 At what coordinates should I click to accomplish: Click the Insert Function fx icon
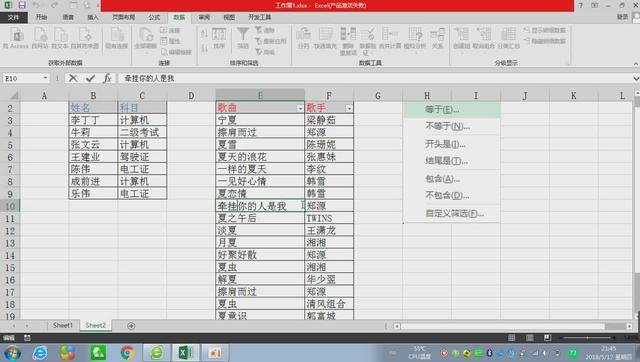107,78
